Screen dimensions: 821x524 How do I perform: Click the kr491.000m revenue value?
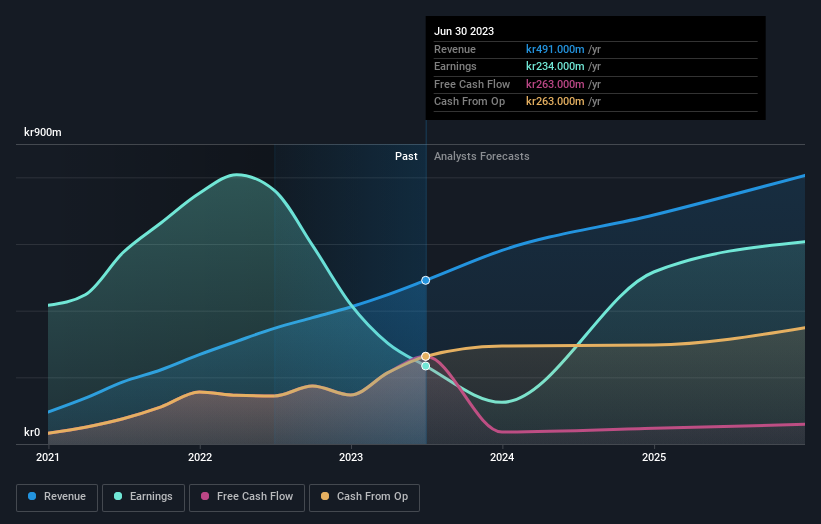point(555,49)
